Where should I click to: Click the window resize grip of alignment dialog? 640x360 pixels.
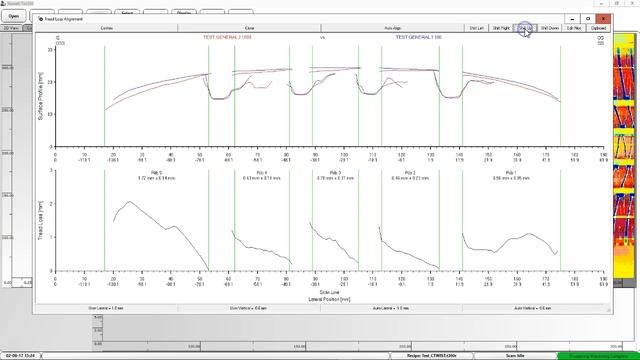point(608,310)
